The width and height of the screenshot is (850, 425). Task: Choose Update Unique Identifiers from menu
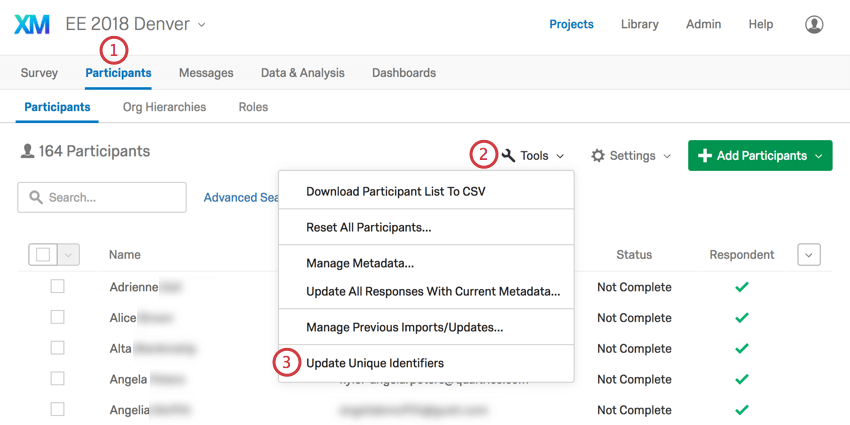pos(375,363)
